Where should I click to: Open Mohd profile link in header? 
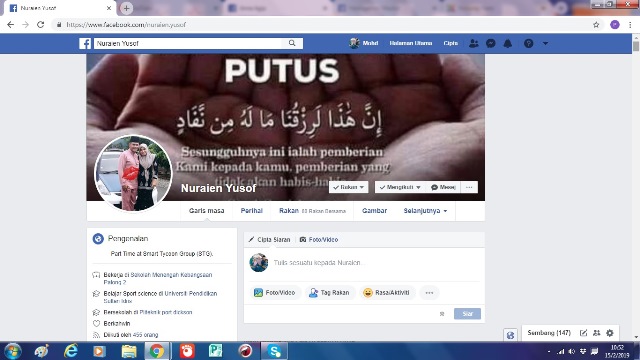point(364,43)
